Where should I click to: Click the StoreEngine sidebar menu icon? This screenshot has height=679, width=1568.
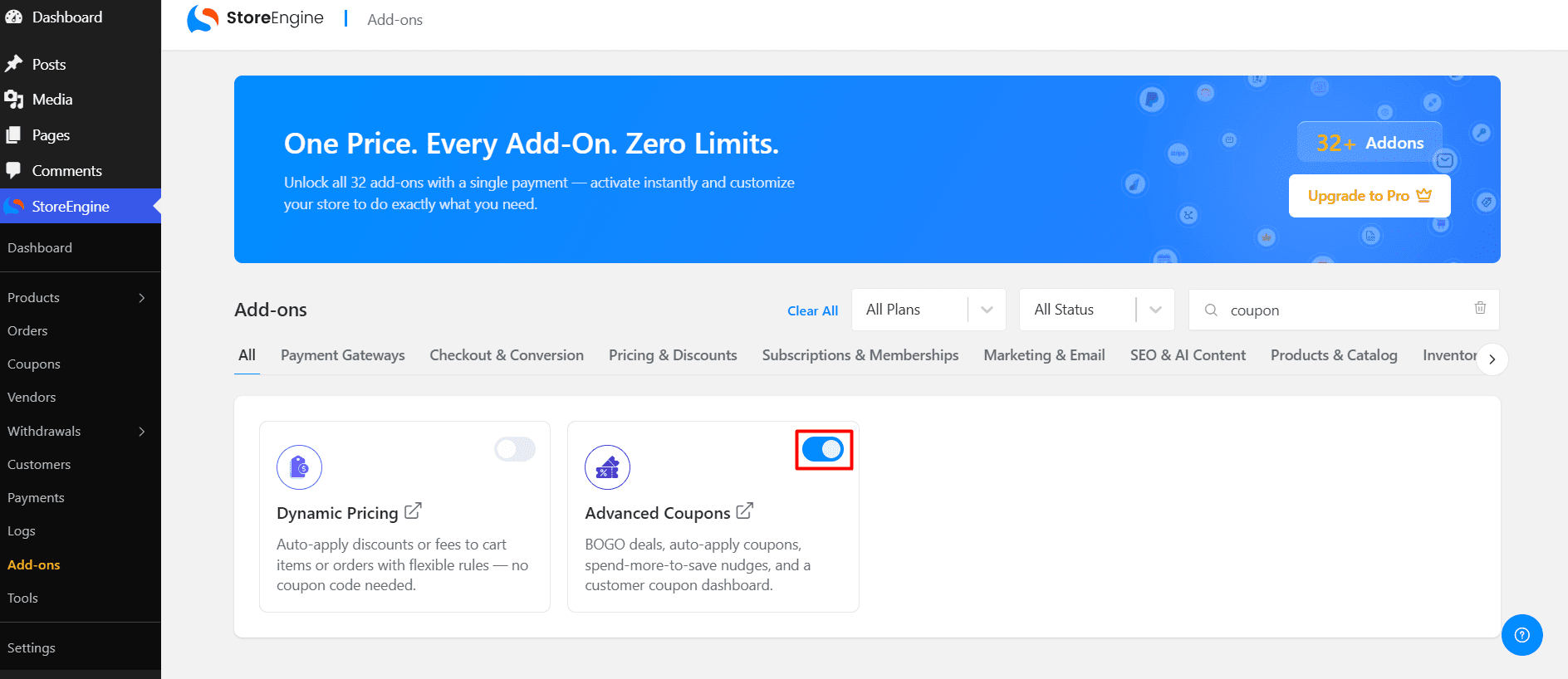click(14, 206)
